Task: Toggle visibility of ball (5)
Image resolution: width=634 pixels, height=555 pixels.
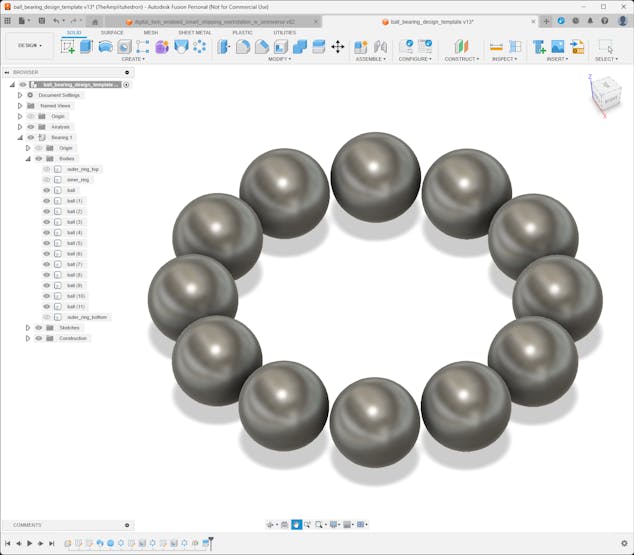Action: [x=46, y=243]
